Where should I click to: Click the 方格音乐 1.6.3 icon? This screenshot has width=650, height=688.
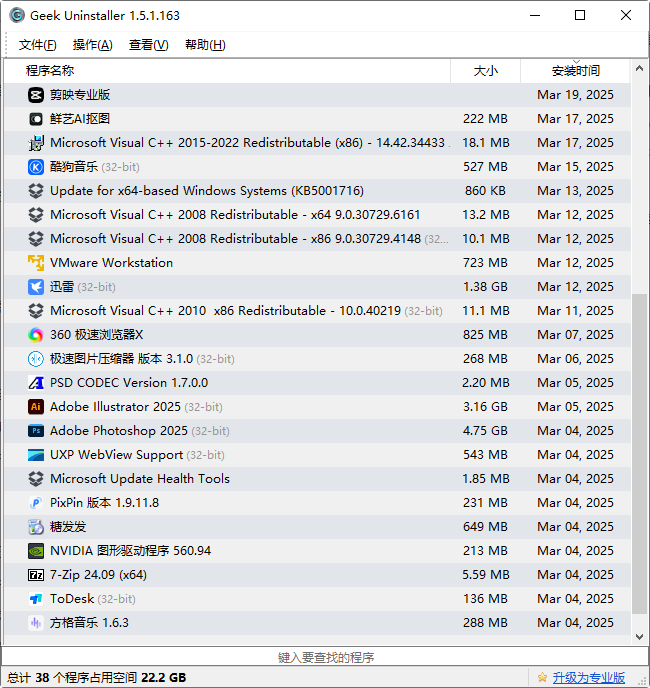[36, 623]
